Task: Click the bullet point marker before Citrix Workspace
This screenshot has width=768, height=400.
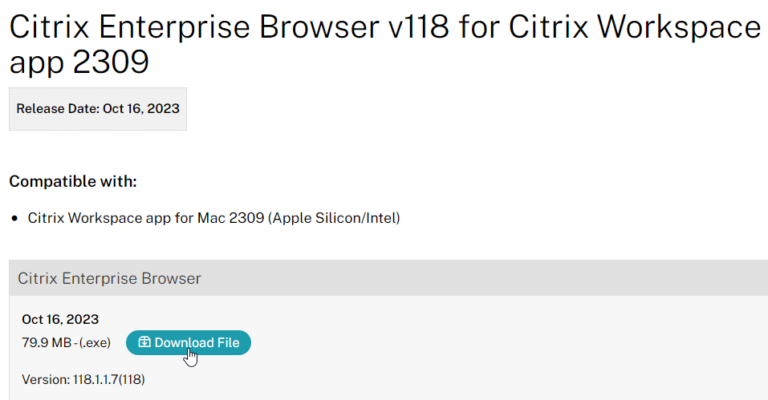Action: click(14, 218)
